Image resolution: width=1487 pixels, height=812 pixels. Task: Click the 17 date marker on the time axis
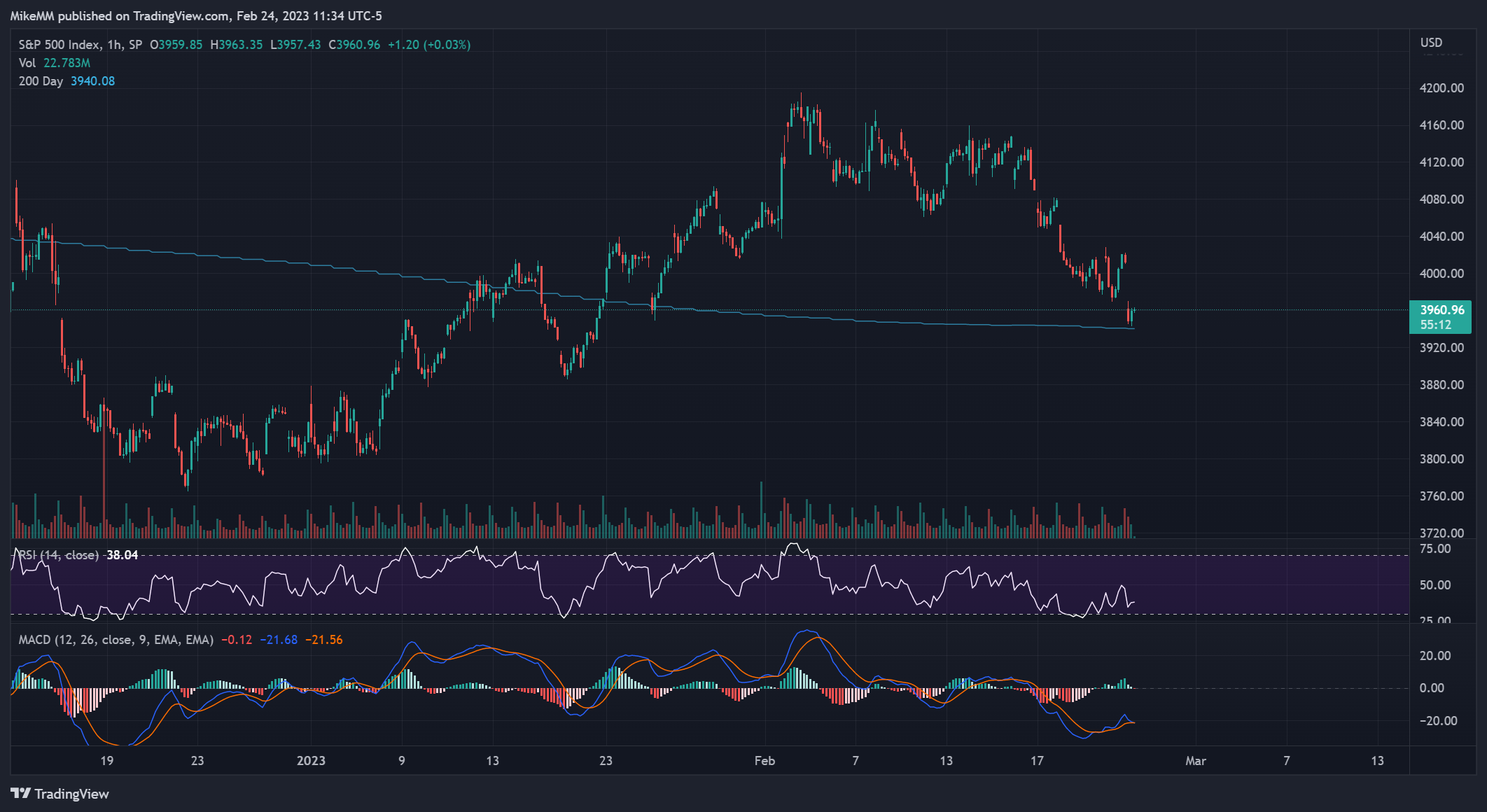pos(1037,761)
